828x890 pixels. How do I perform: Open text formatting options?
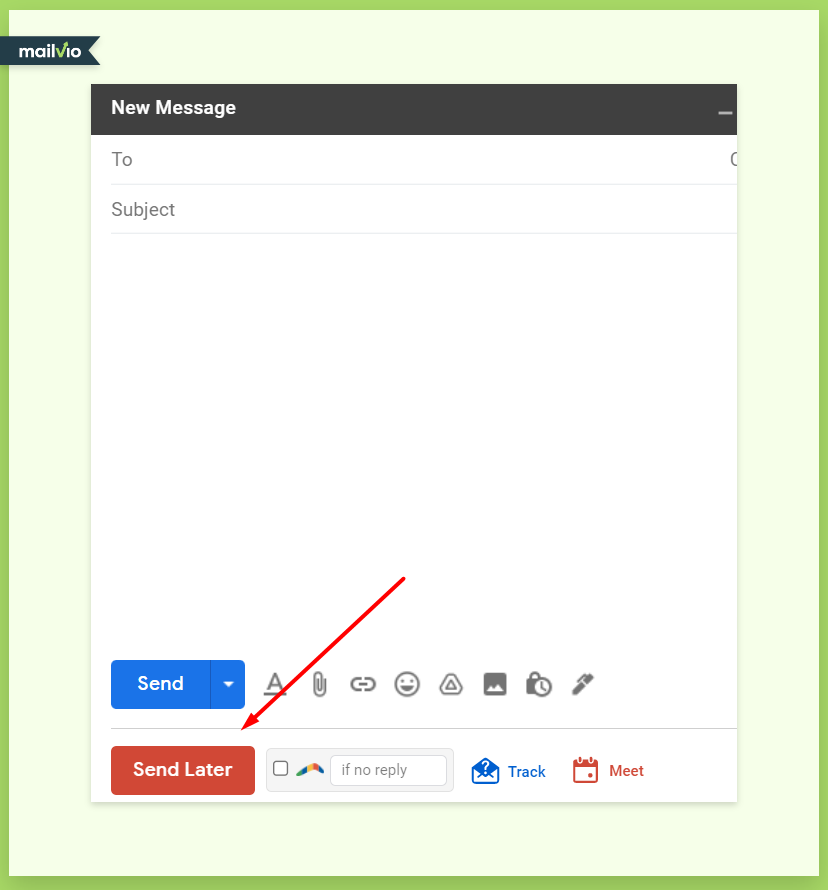pos(275,684)
